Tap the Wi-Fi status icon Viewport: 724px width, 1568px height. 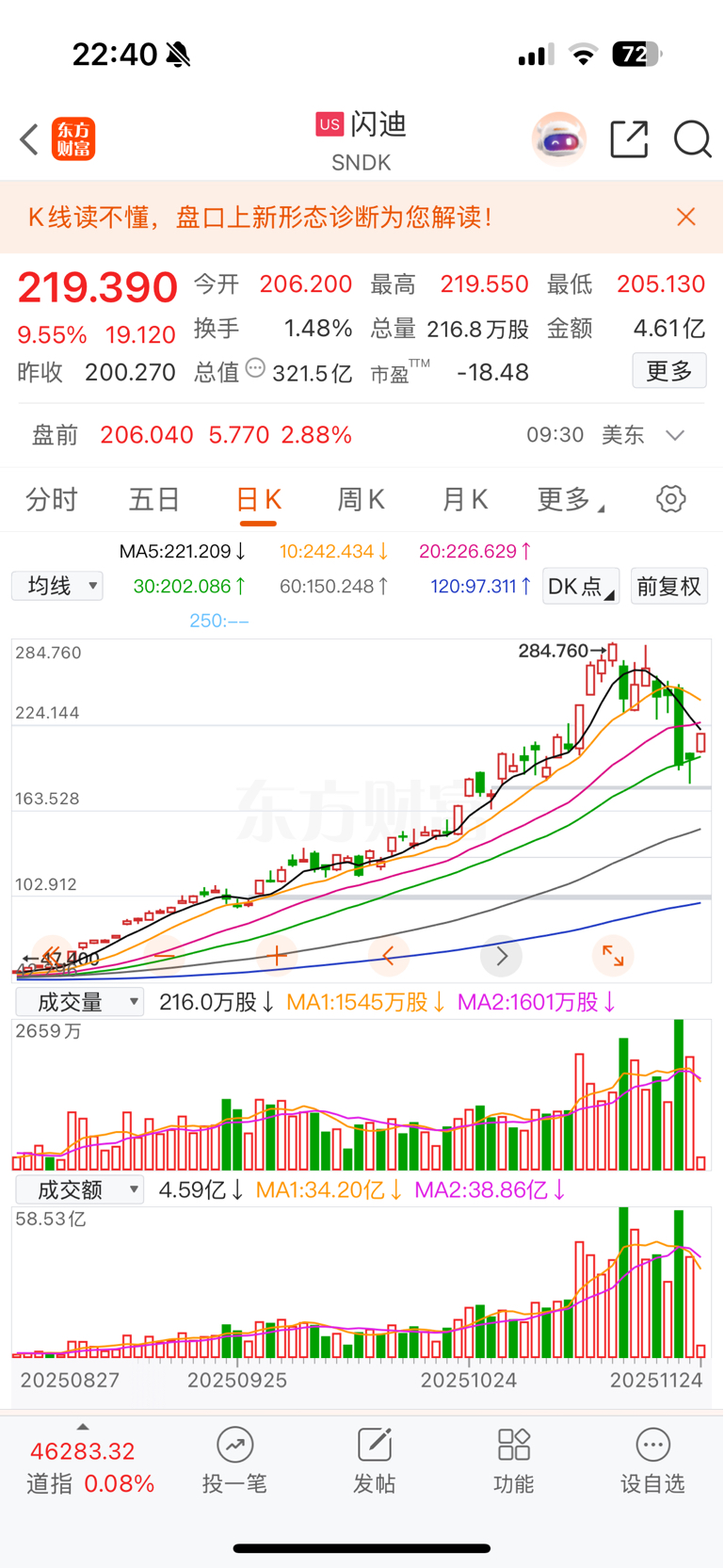point(584,55)
